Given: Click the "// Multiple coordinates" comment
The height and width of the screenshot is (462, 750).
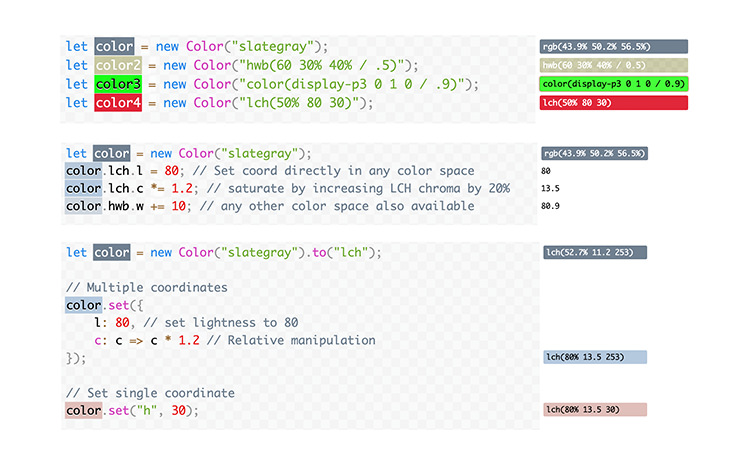Looking at the screenshot, I should tap(147, 287).
